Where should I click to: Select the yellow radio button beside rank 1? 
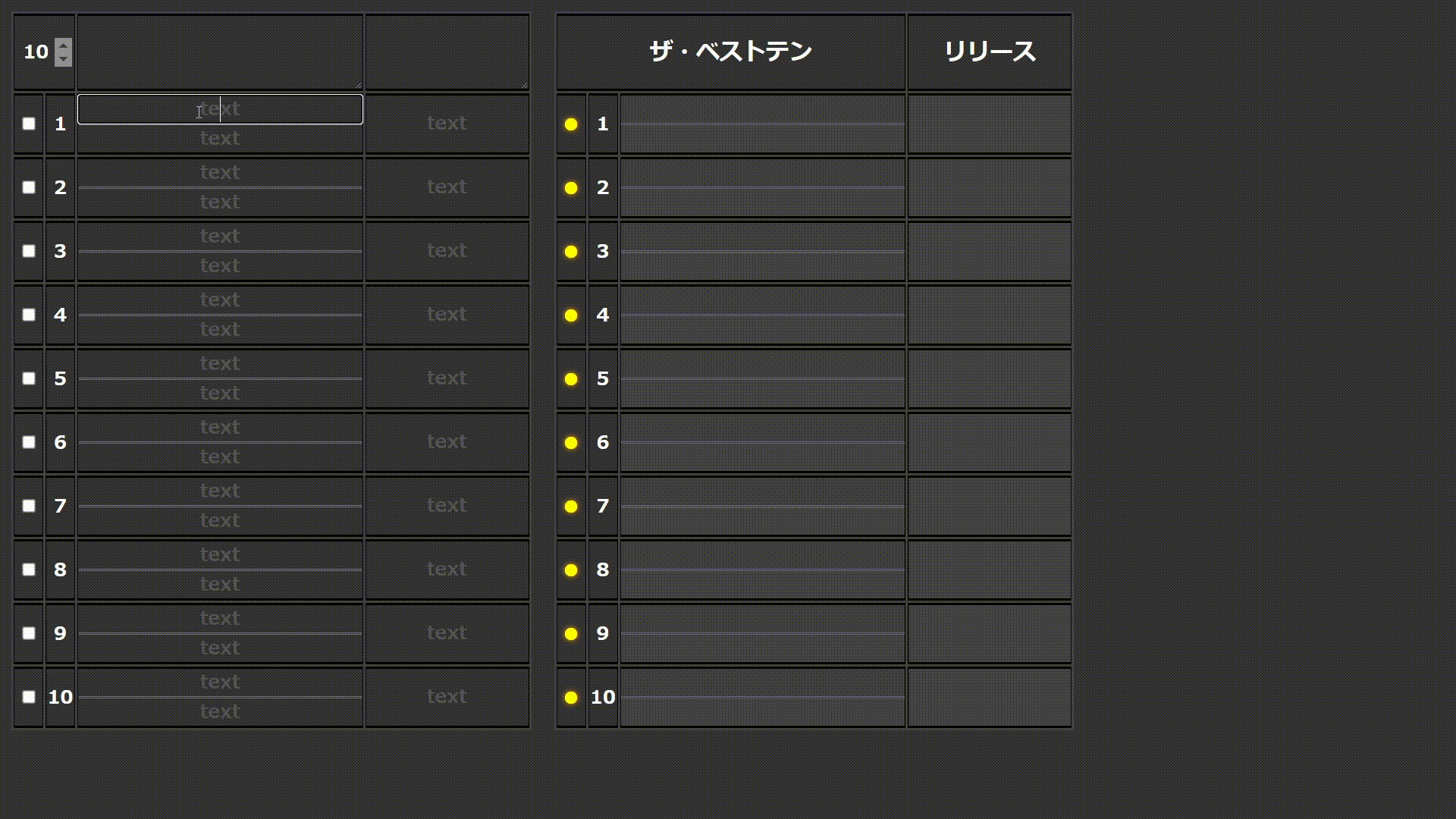tap(570, 124)
